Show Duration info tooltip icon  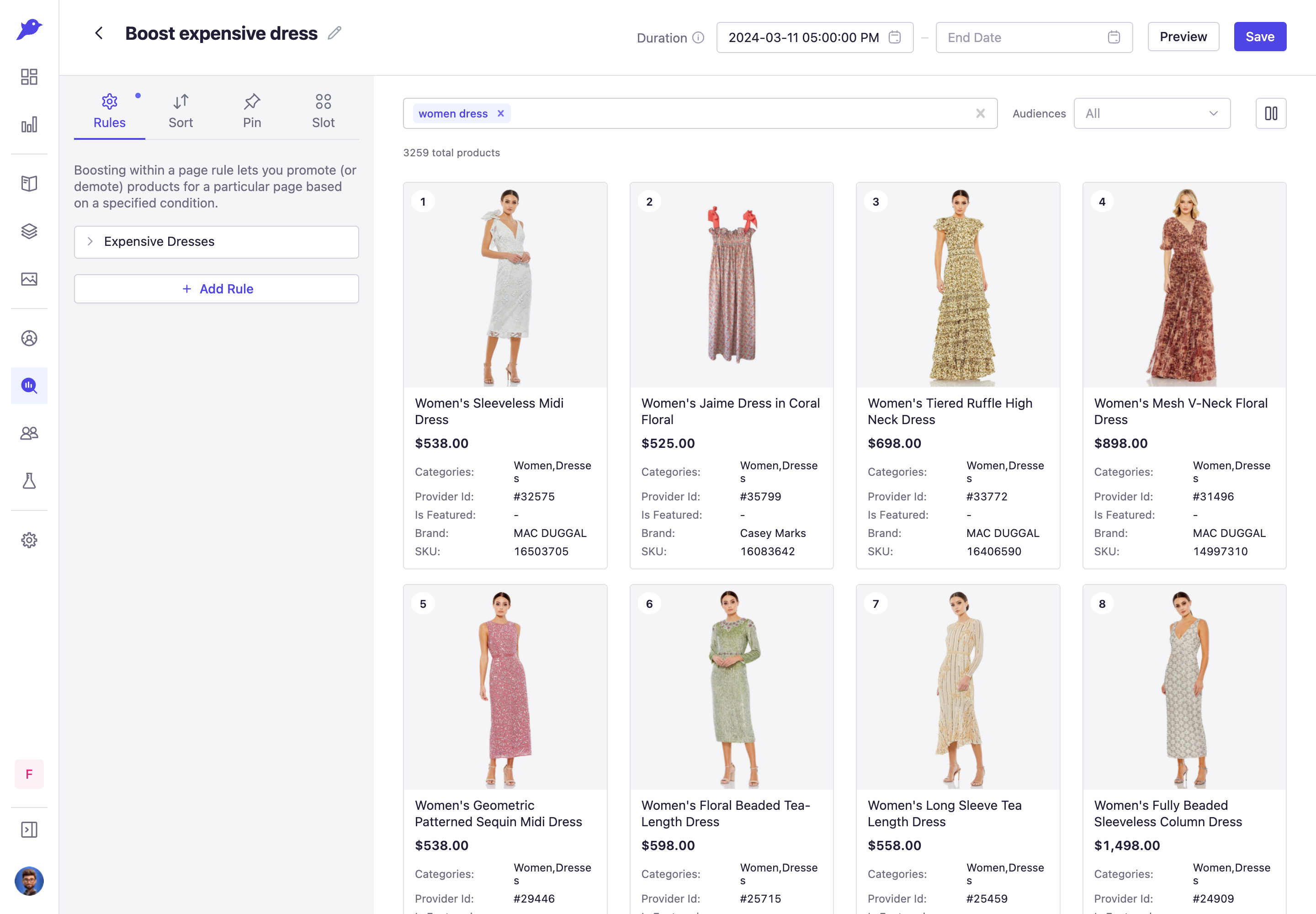[x=698, y=37]
